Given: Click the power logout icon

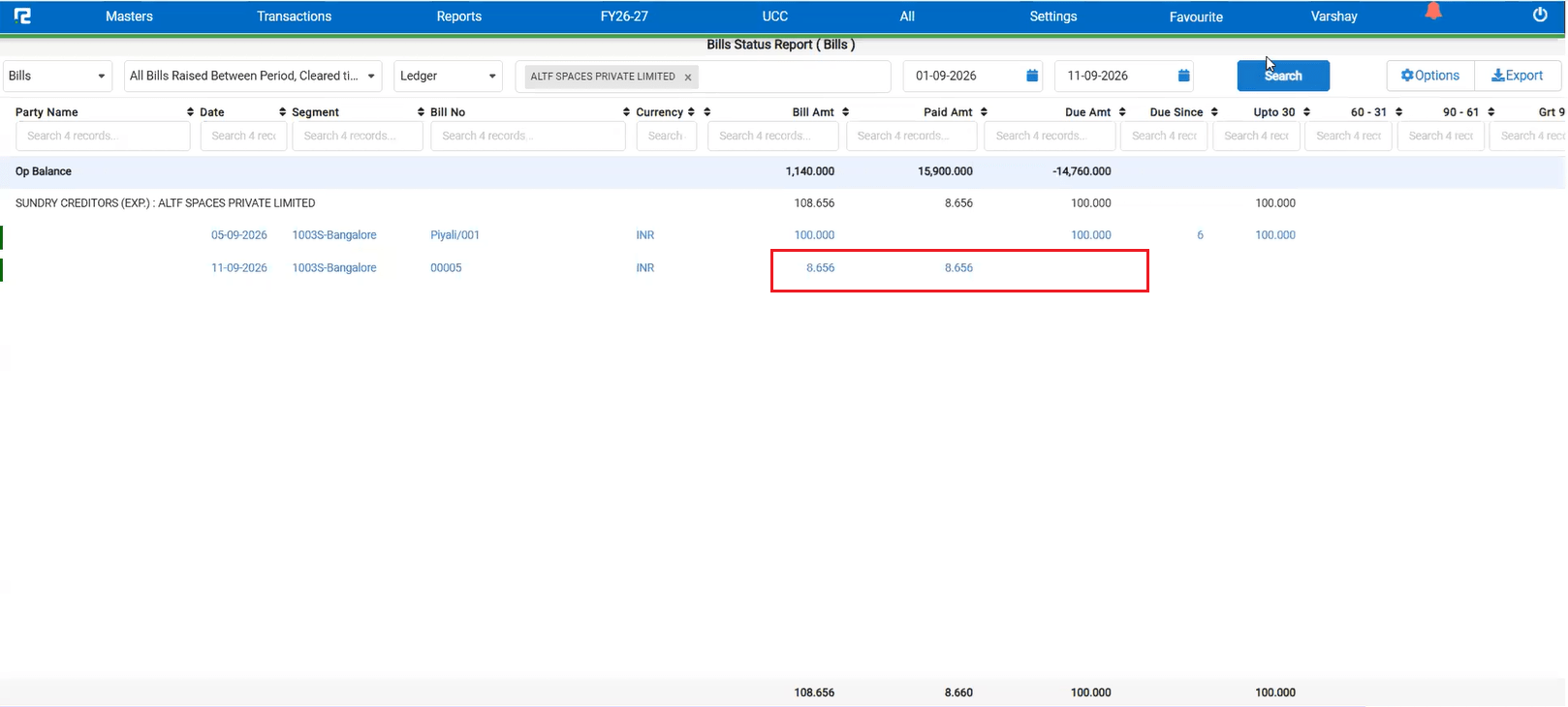Looking at the screenshot, I should 1540,15.
